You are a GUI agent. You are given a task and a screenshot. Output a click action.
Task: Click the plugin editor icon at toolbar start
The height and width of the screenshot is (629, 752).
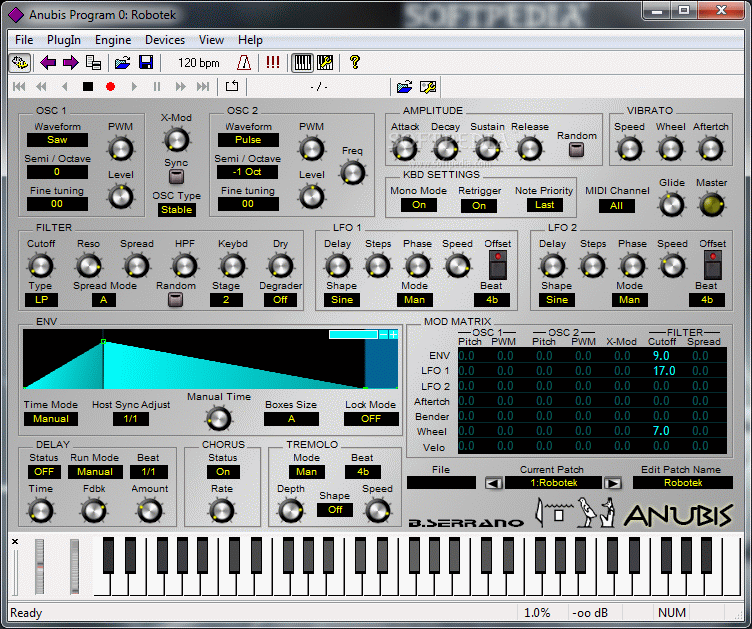pos(20,63)
